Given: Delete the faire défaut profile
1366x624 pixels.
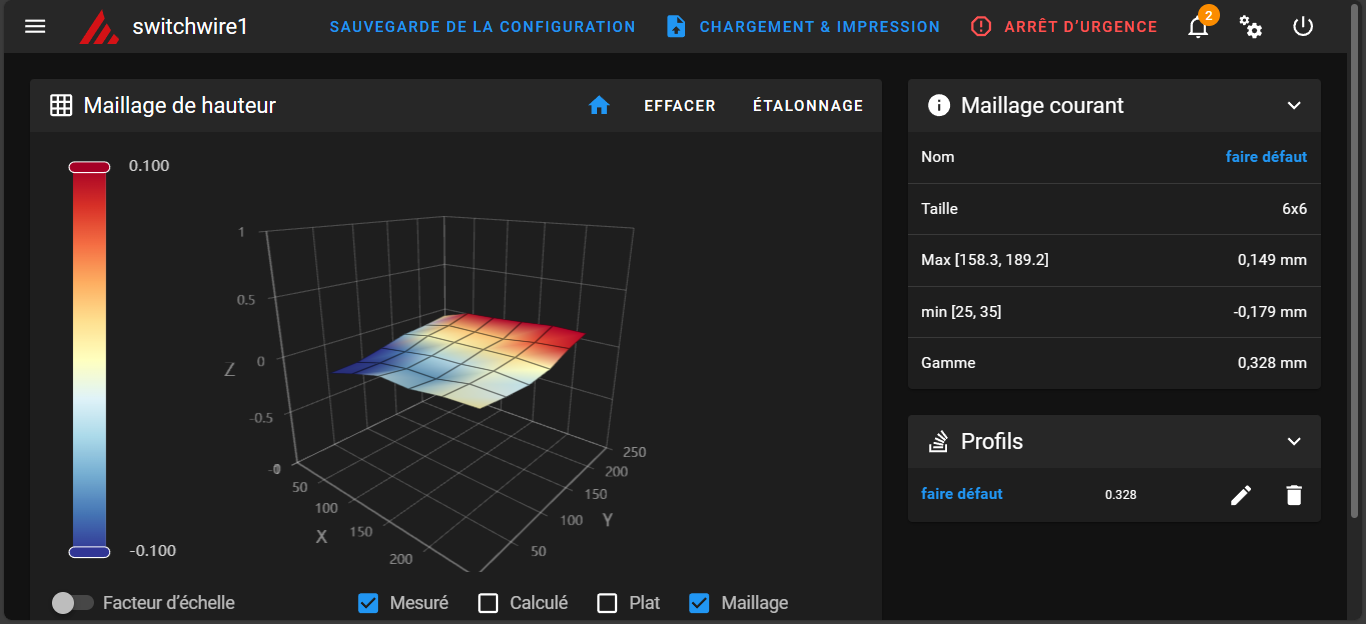Looking at the screenshot, I should coord(1294,495).
